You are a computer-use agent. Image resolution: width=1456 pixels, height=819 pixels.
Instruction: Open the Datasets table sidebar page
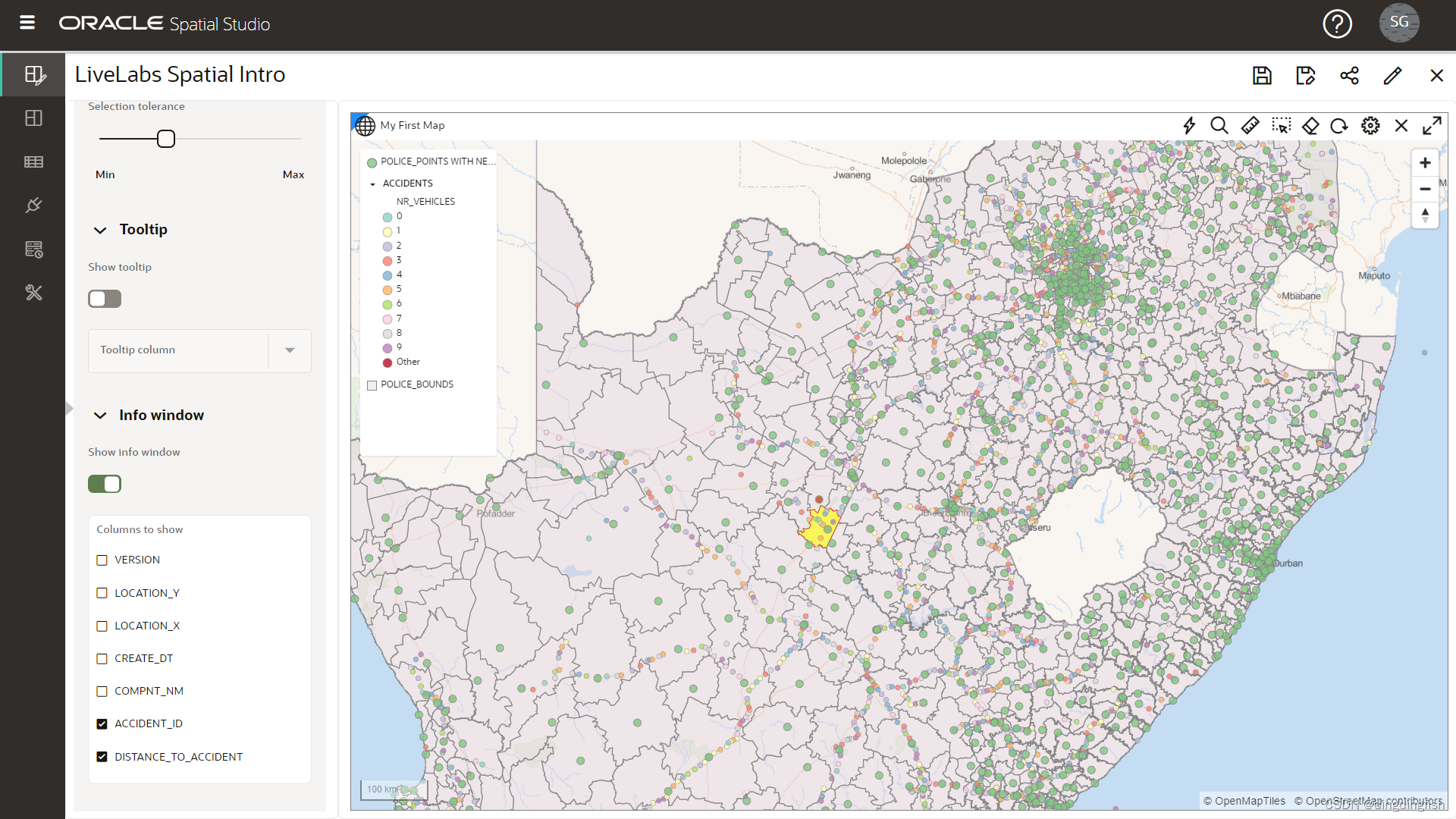click(33, 162)
